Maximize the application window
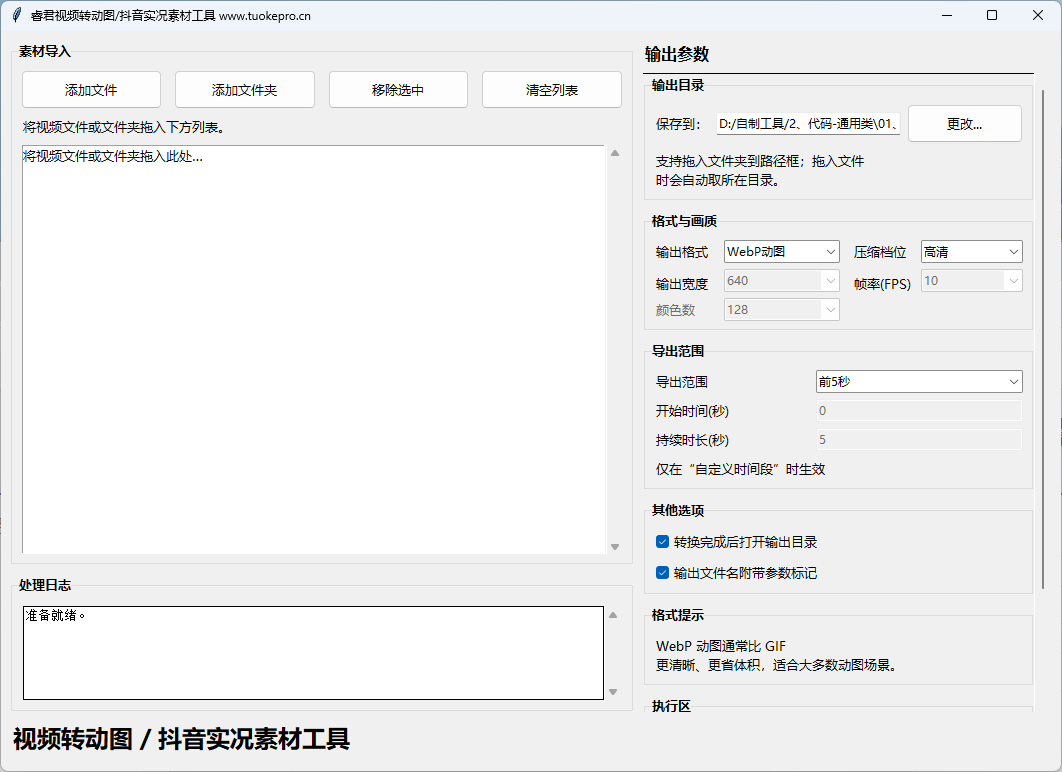 pyautogui.click(x=991, y=15)
